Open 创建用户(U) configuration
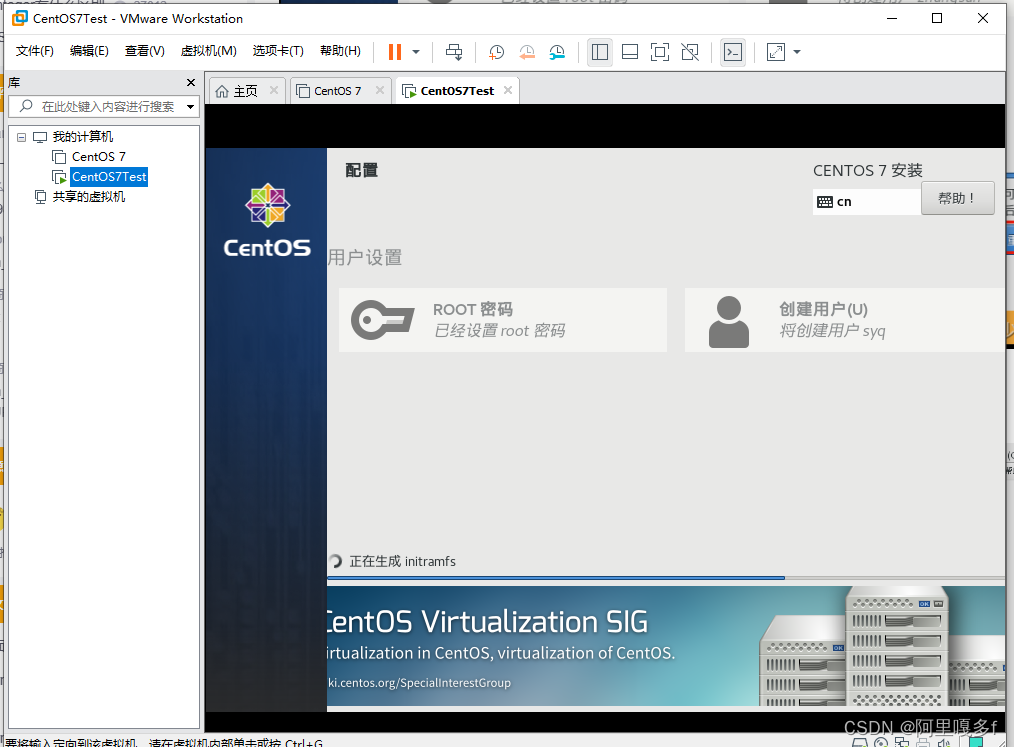1014x747 pixels. click(845, 320)
